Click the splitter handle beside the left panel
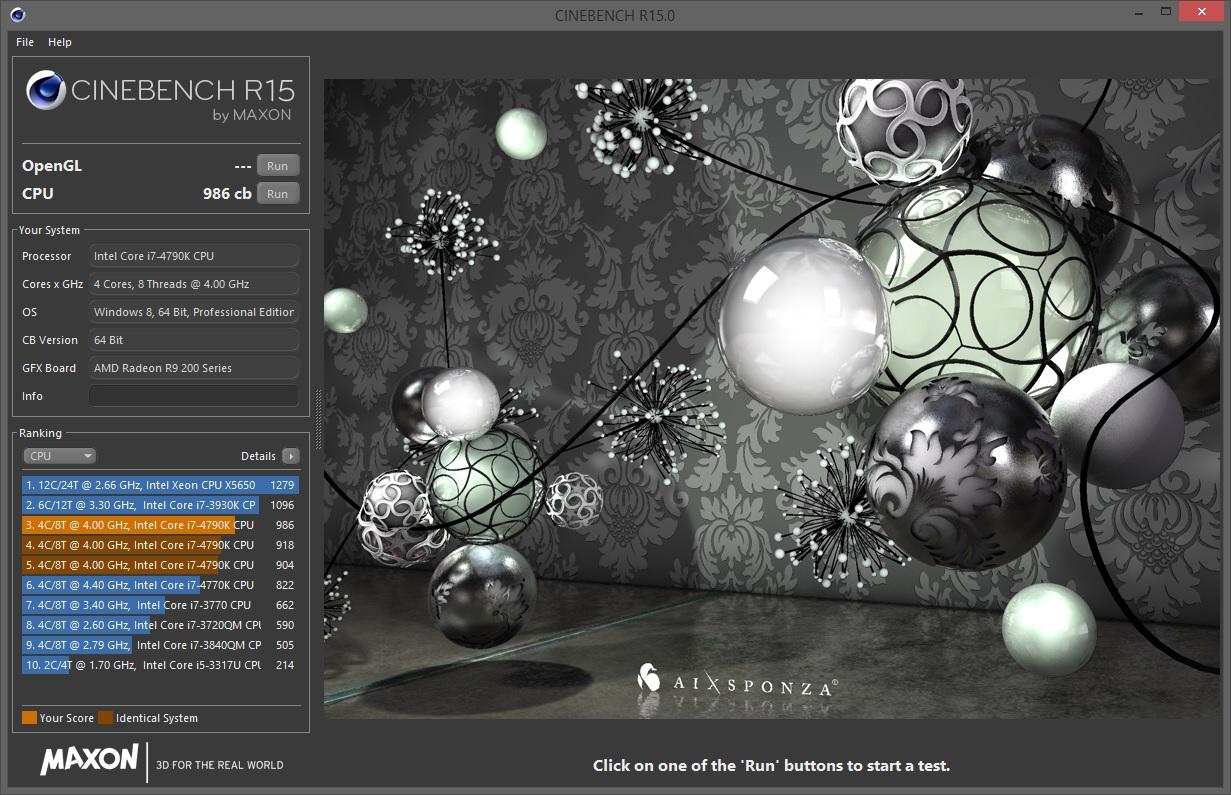This screenshot has height=795, width=1231. [x=318, y=417]
